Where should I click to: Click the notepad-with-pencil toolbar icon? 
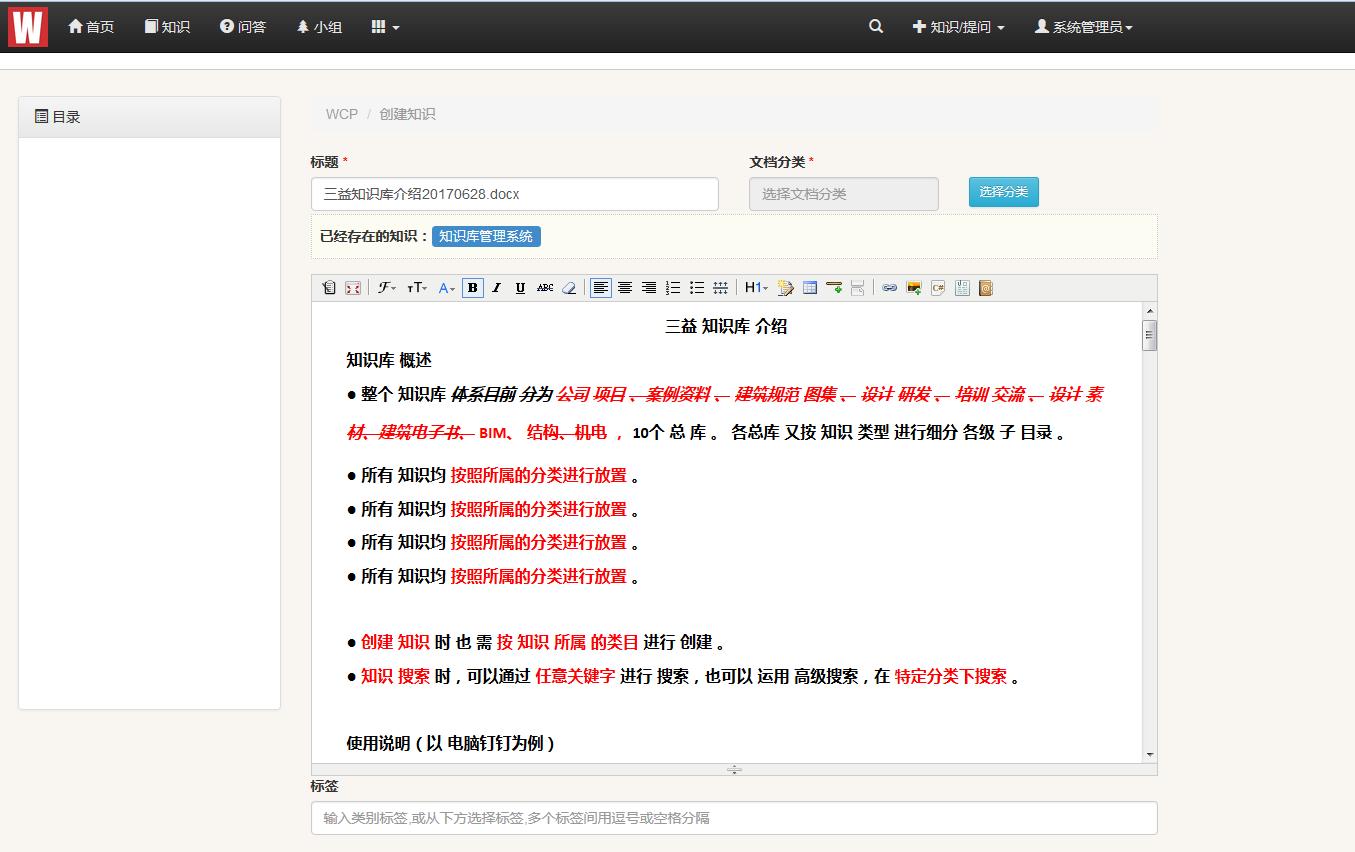click(x=786, y=288)
